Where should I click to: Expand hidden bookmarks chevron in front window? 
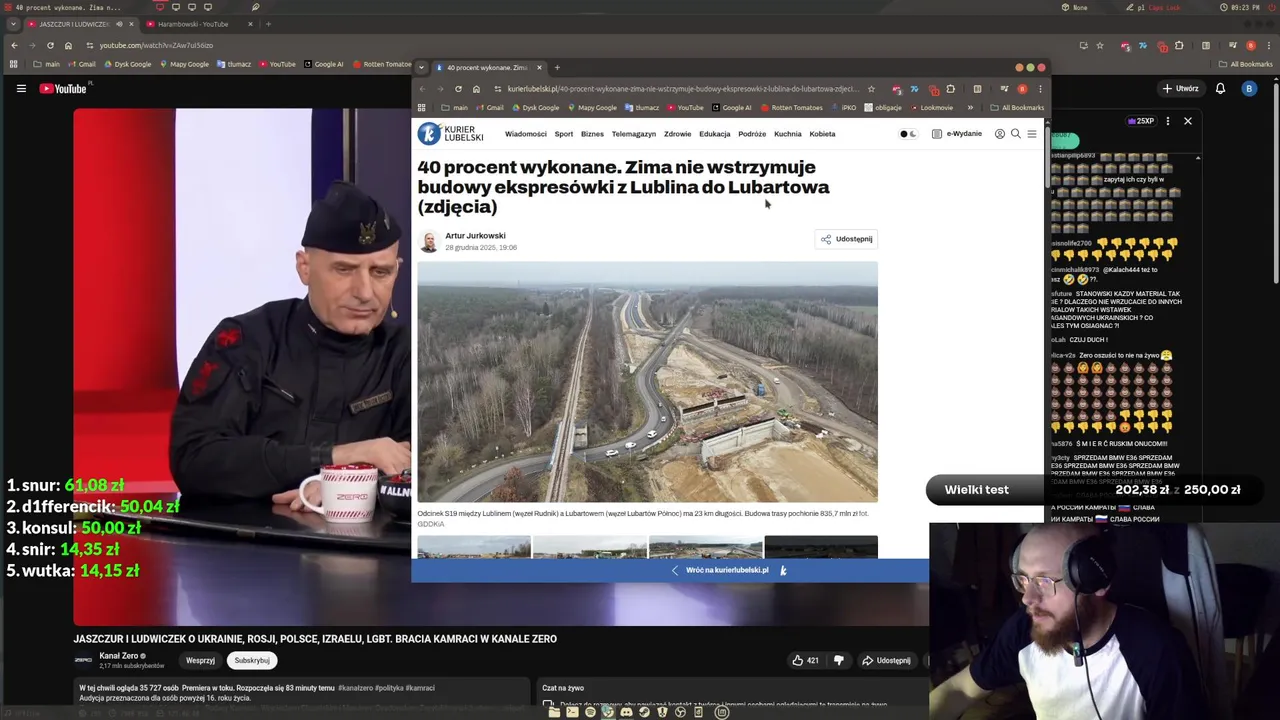(969, 107)
